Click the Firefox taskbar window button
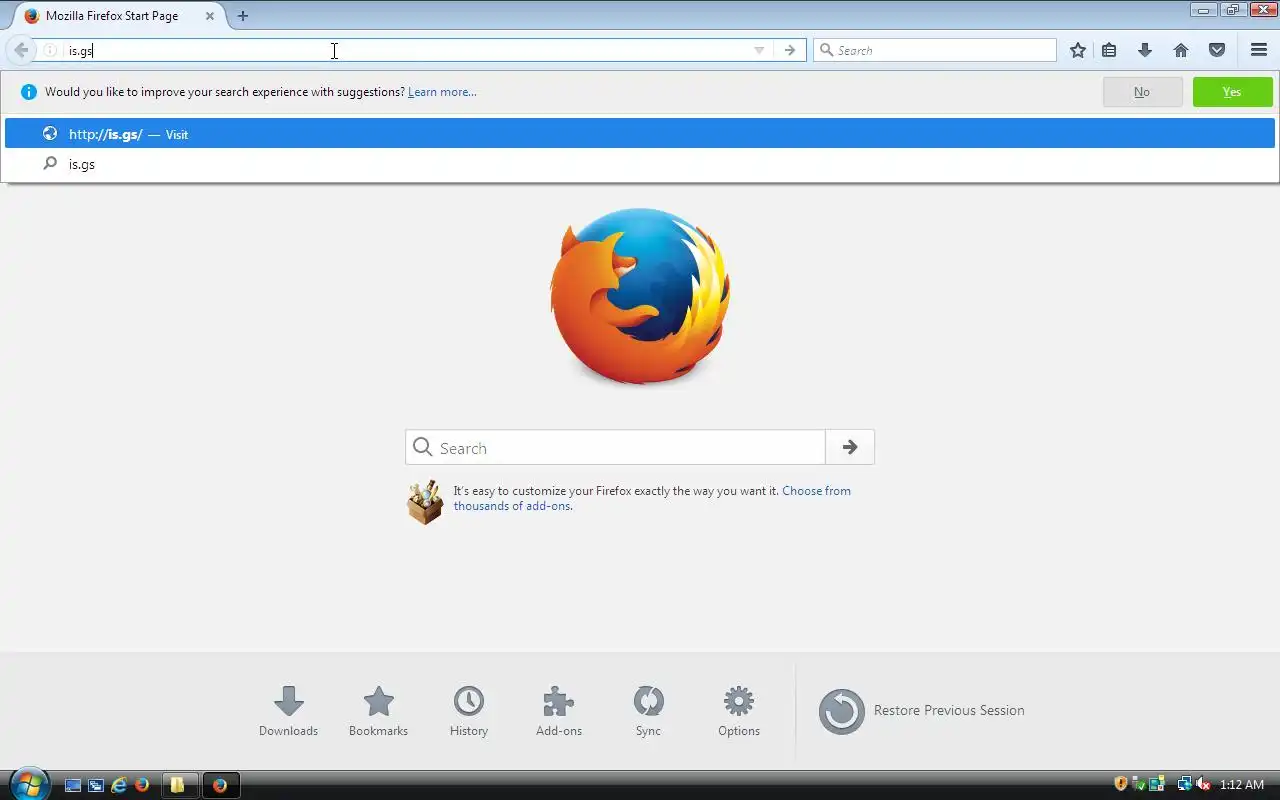This screenshot has width=1280, height=800. 221,785
